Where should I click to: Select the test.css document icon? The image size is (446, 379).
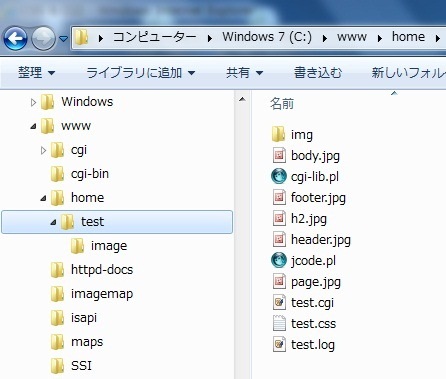tap(279, 323)
